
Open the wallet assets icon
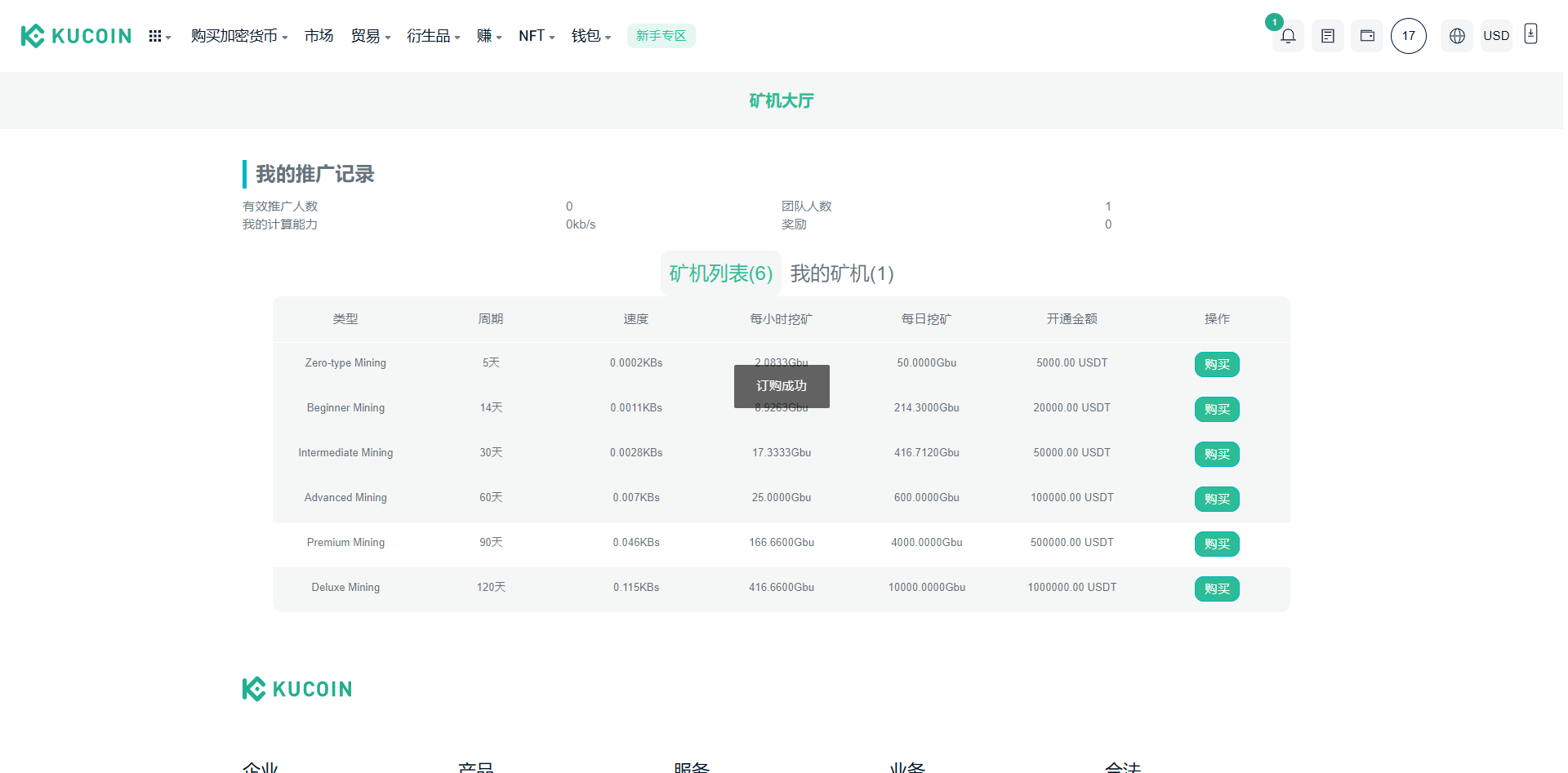point(1367,36)
